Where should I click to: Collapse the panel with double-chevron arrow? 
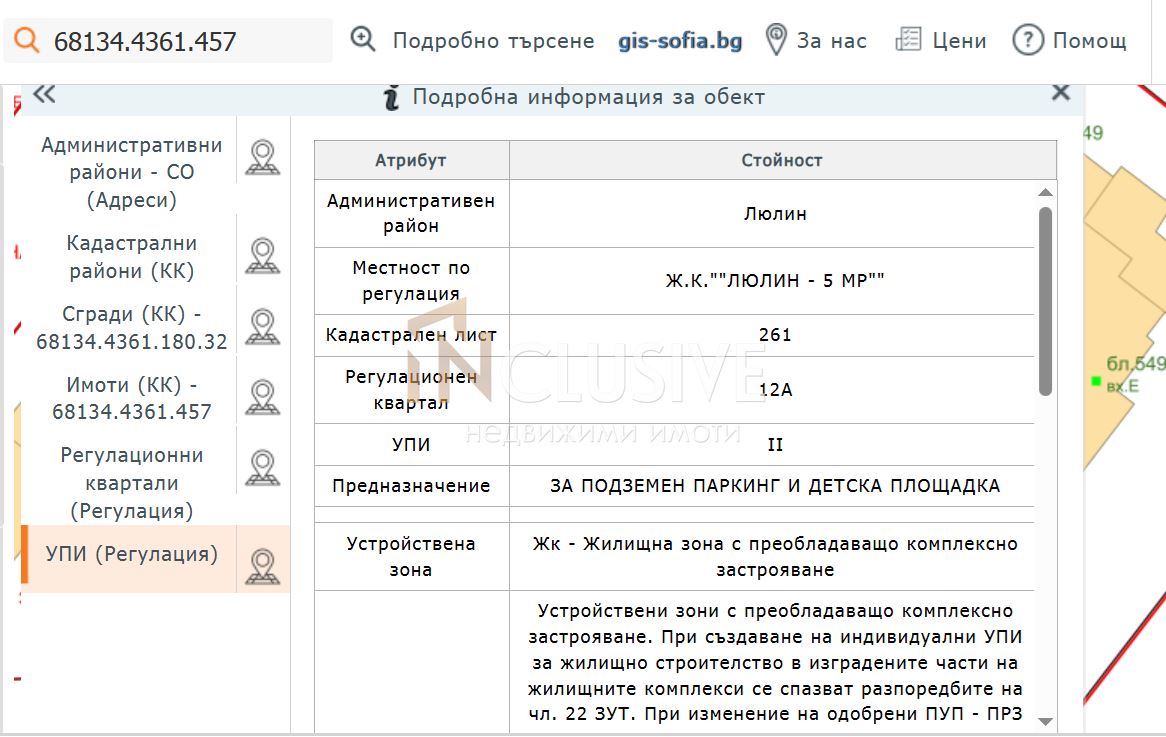[x=44, y=94]
